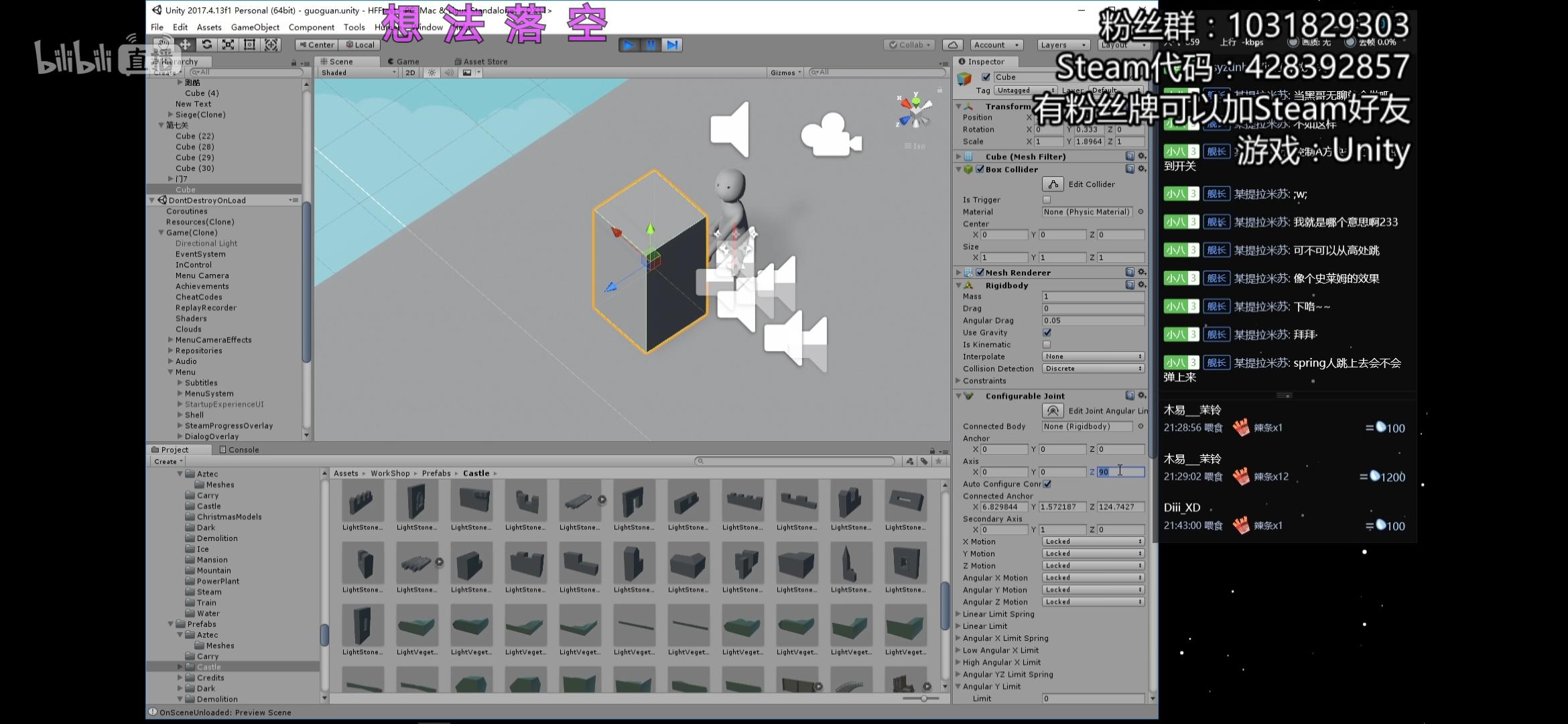Click Create in the Project panel
Image resolution: width=1568 pixels, height=724 pixels.
pyautogui.click(x=168, y=462)
